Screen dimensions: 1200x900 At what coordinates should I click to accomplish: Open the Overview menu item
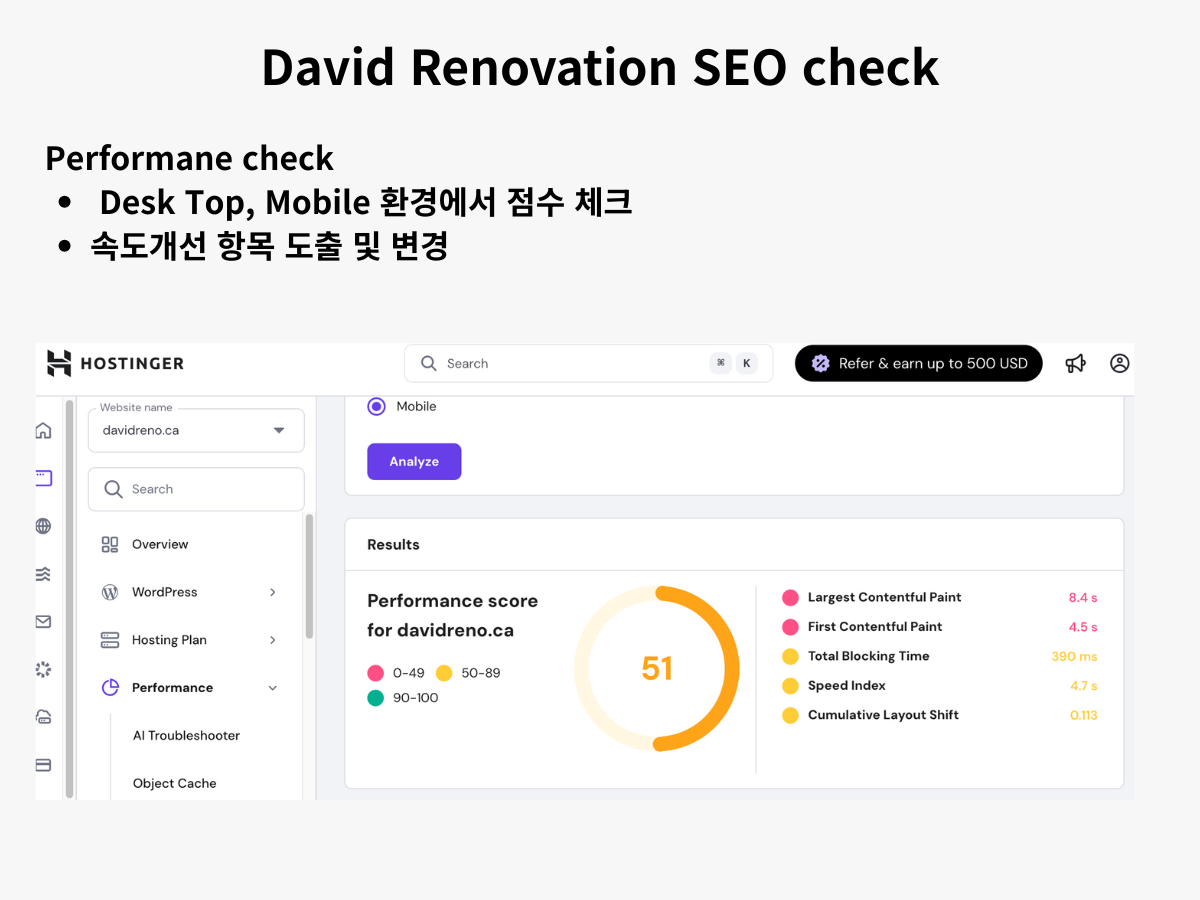[x=160, y=543]
